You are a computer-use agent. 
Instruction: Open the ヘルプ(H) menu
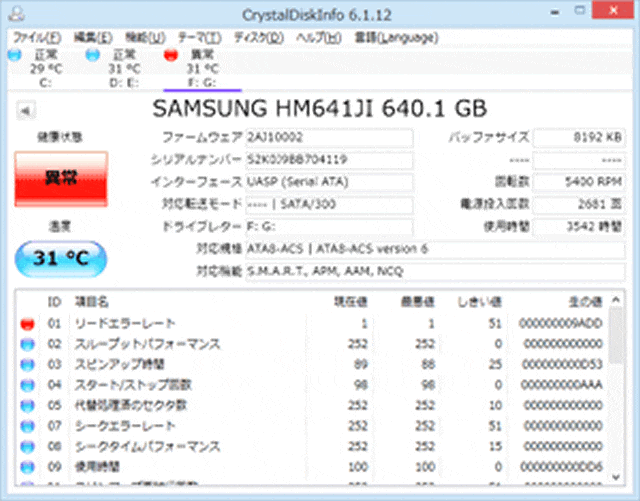point(319,38)
